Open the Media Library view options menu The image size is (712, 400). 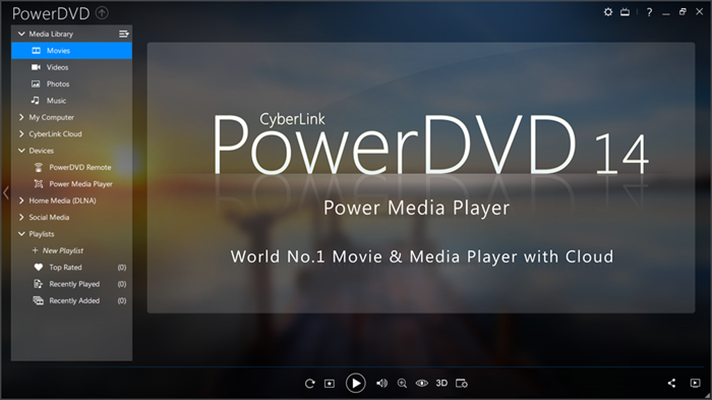124,34
